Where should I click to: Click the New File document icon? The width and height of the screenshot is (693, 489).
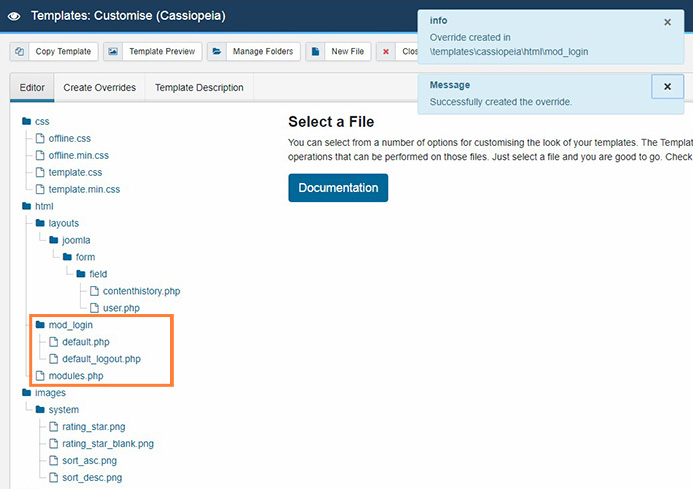[x=315, y=51]
